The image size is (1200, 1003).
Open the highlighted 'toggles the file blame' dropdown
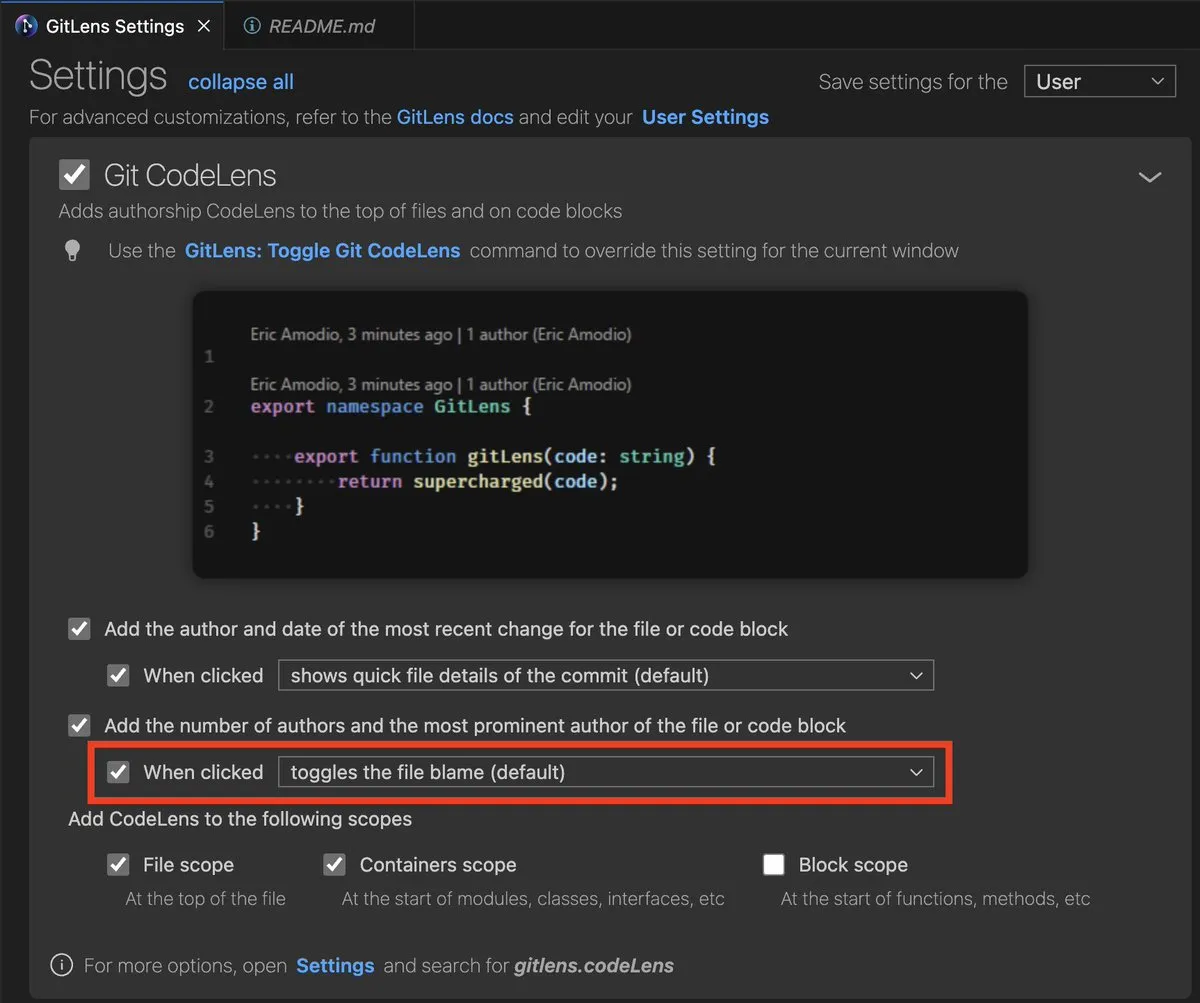[605, 772]
